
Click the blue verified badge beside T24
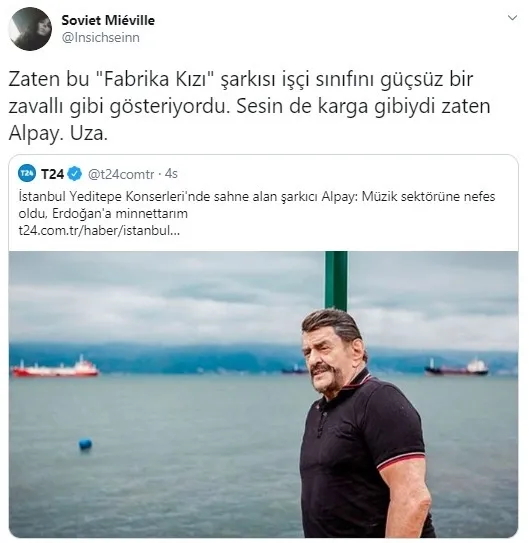click(x=74, y=174)
